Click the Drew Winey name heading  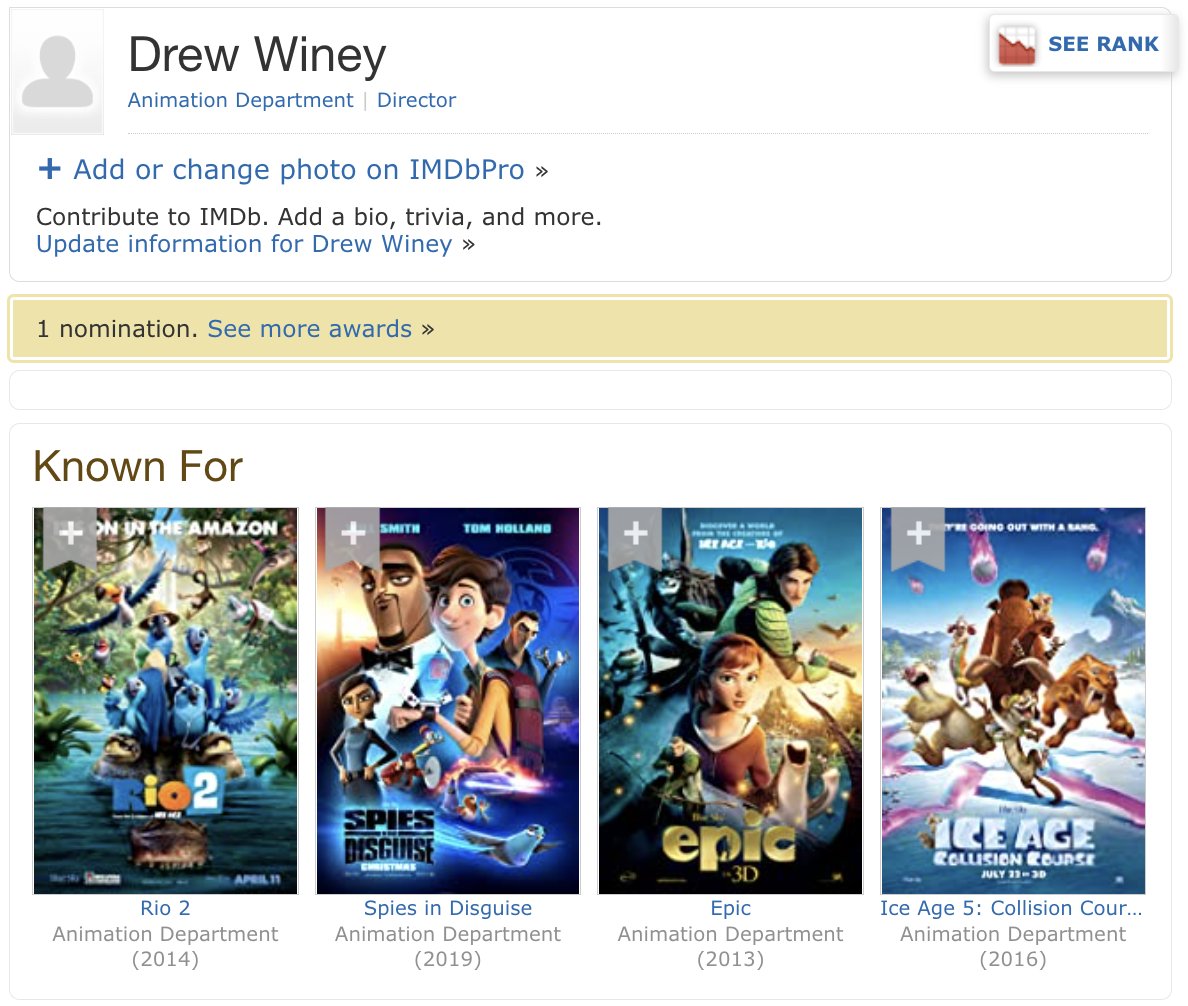pos(257,55)
